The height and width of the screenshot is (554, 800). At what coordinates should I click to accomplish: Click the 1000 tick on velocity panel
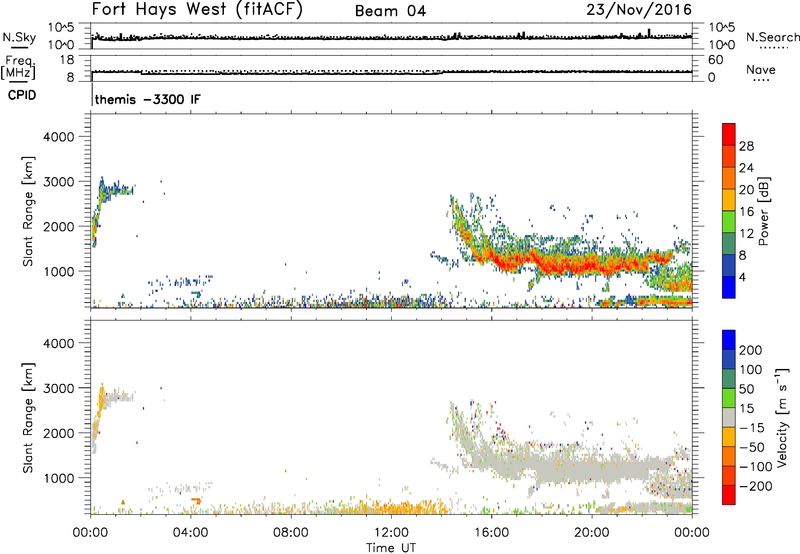59,478
